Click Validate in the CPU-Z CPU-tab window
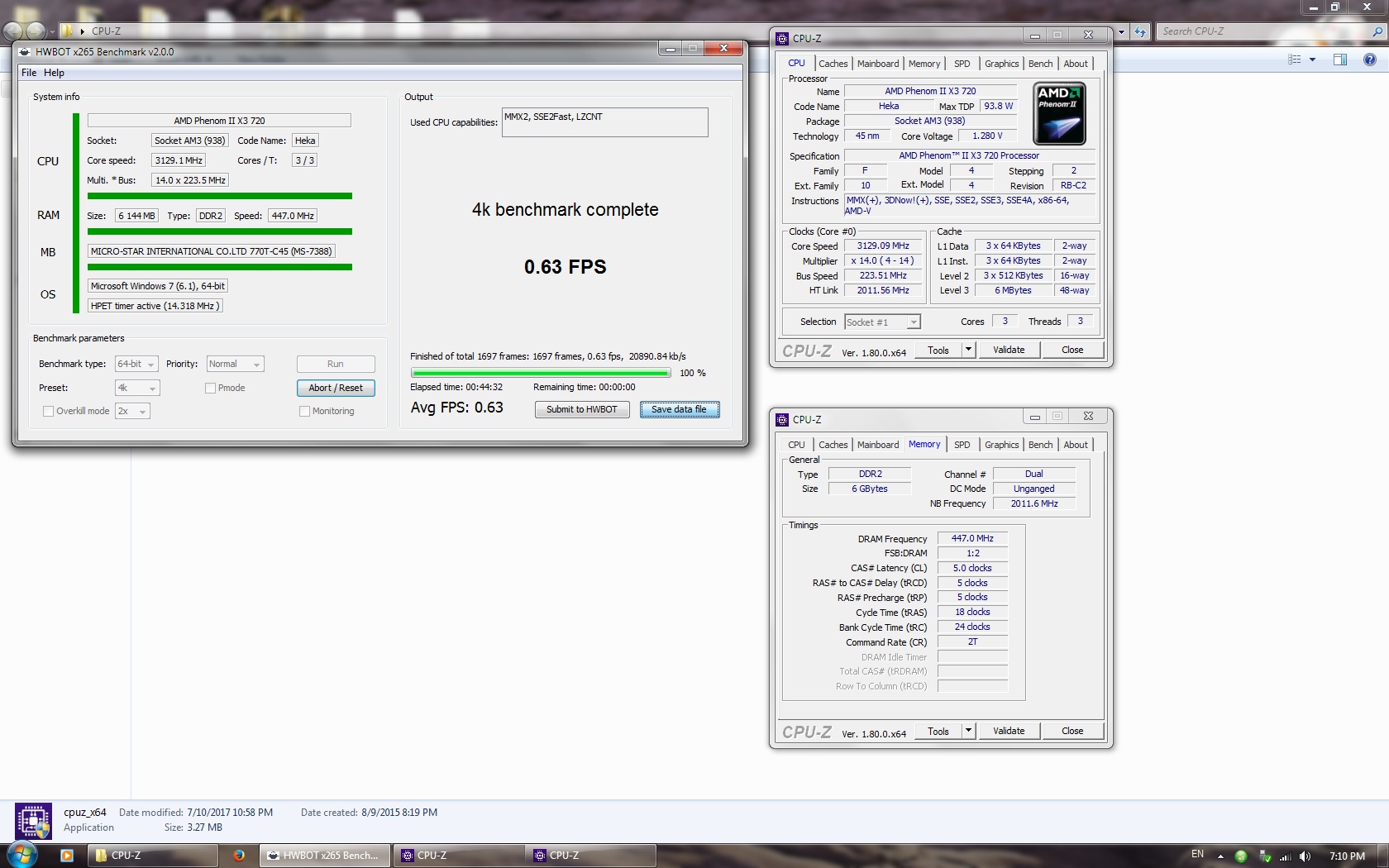Screen dimensions: 1389x868 1009,350
